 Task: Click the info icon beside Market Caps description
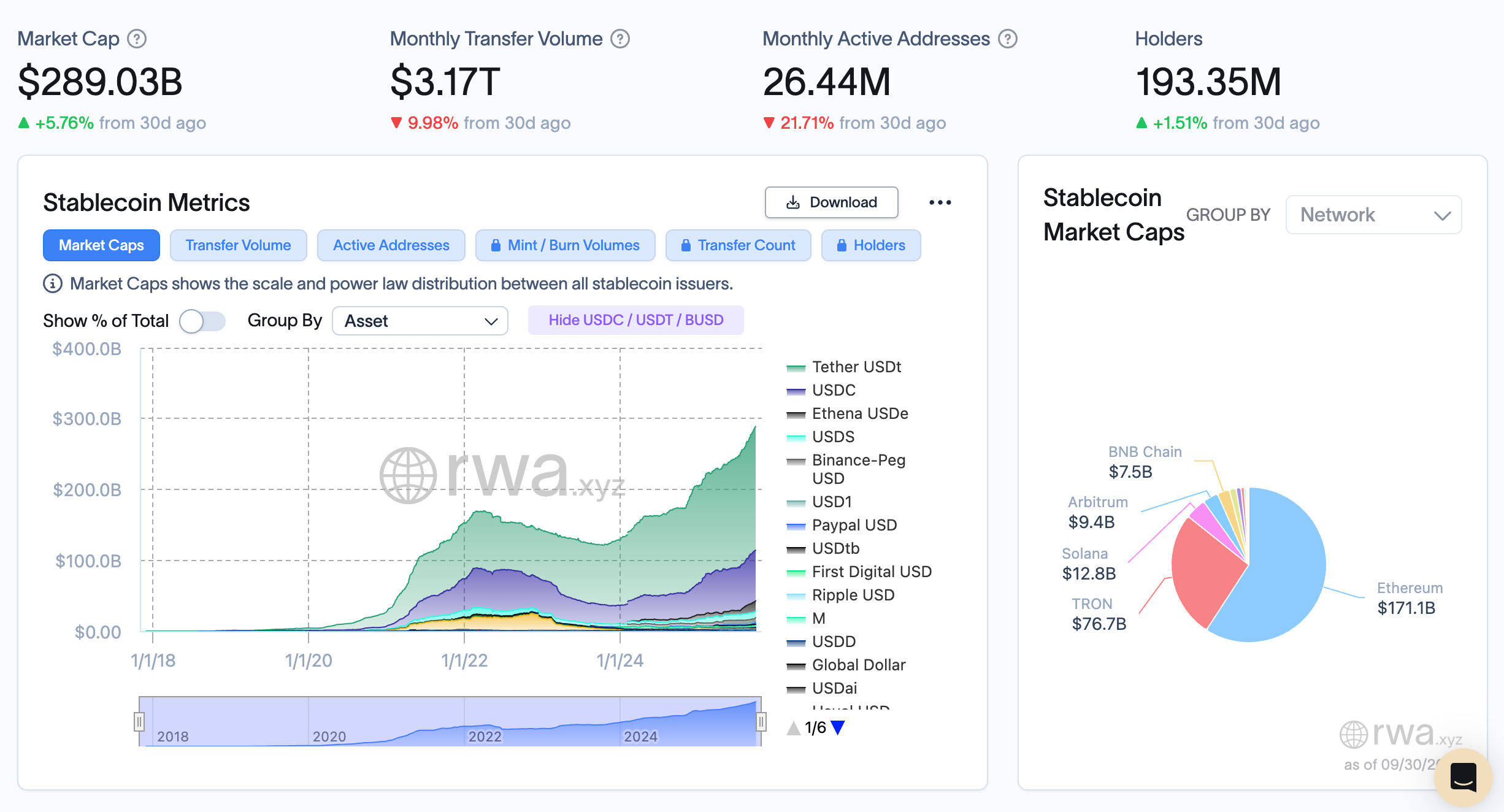pyautogui.click(x=52, y=283)
